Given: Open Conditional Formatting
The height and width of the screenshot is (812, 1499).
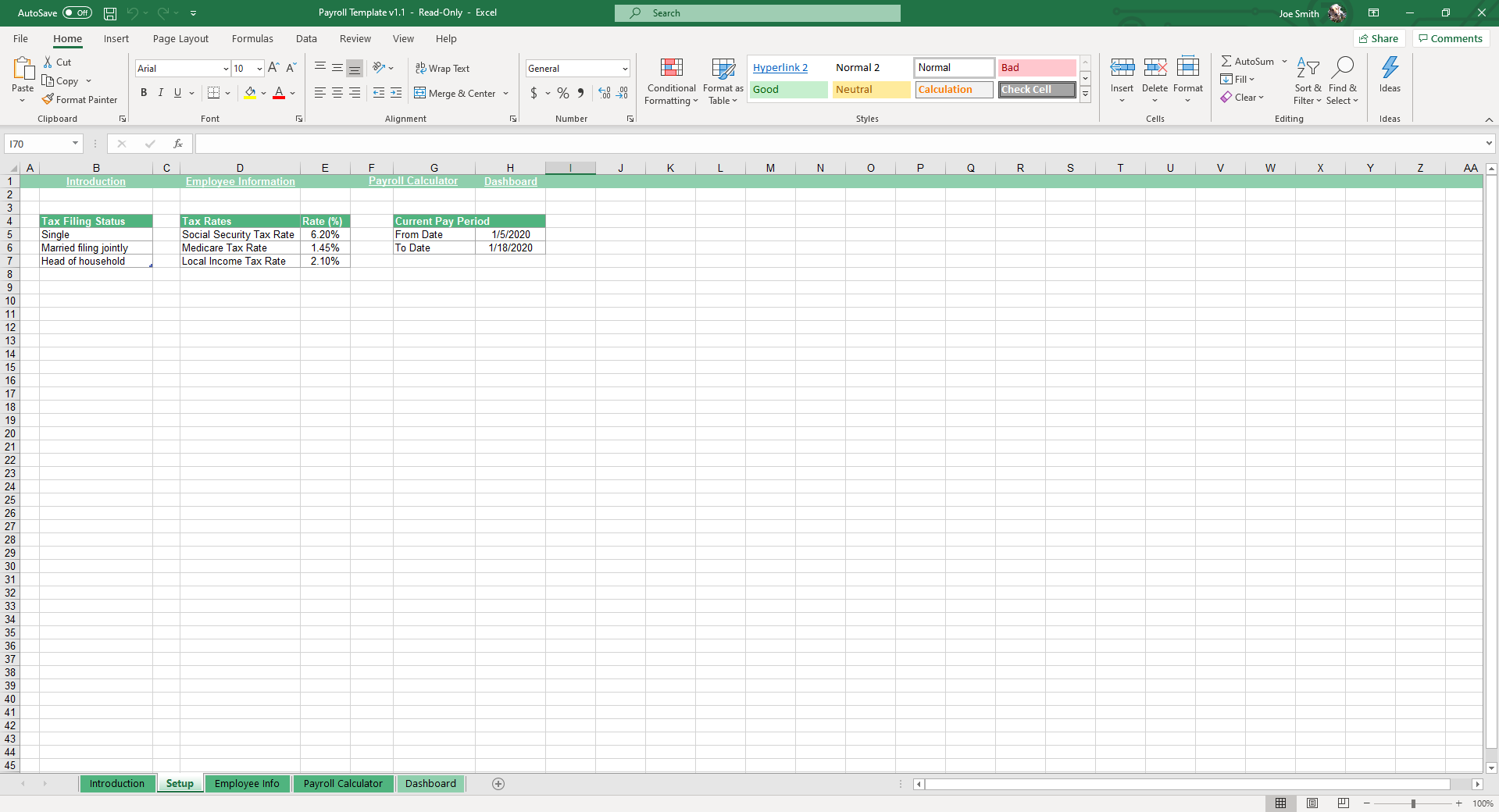Looking at the screenshot, I should click(671, 80).
